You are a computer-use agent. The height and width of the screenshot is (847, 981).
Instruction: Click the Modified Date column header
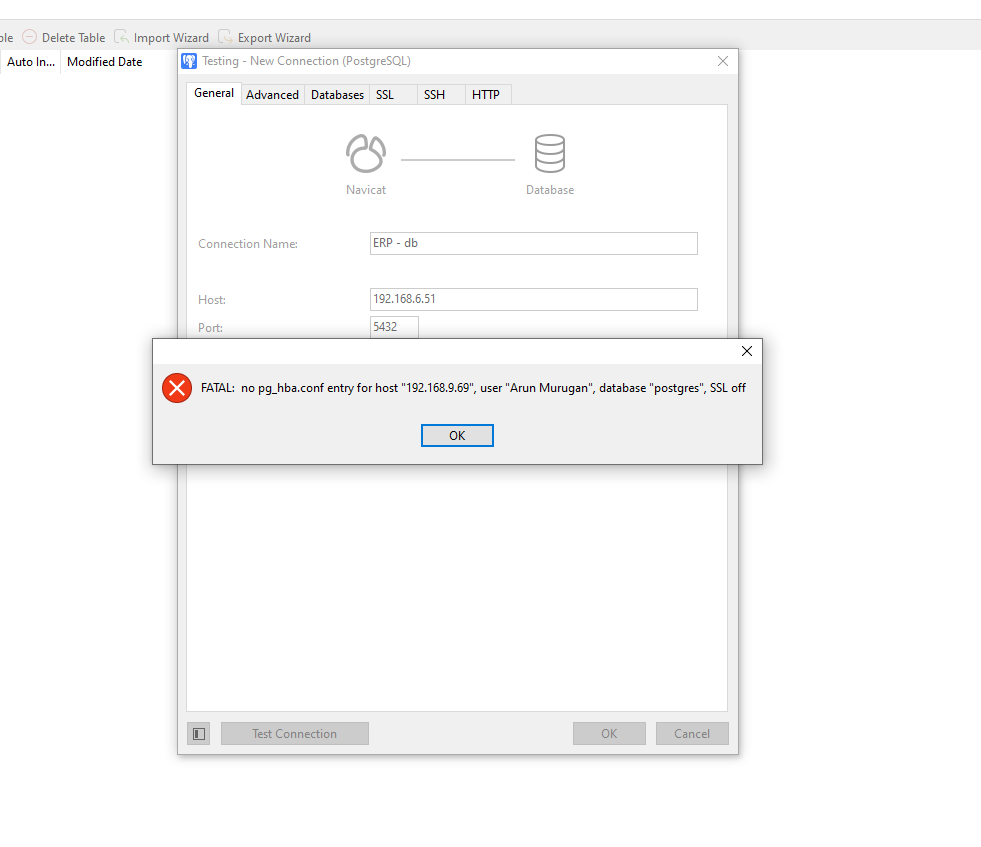[x=104, y=62]
